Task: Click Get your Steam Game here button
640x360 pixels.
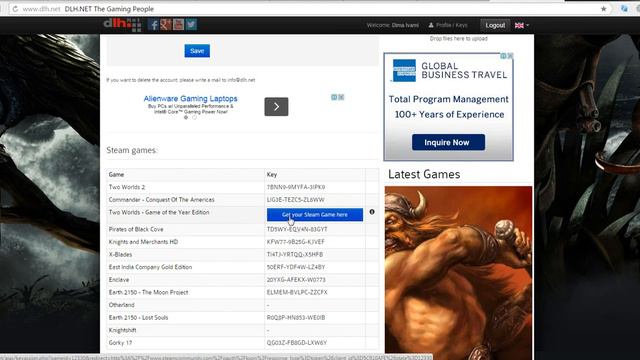Action: click(x=315, y=215)
